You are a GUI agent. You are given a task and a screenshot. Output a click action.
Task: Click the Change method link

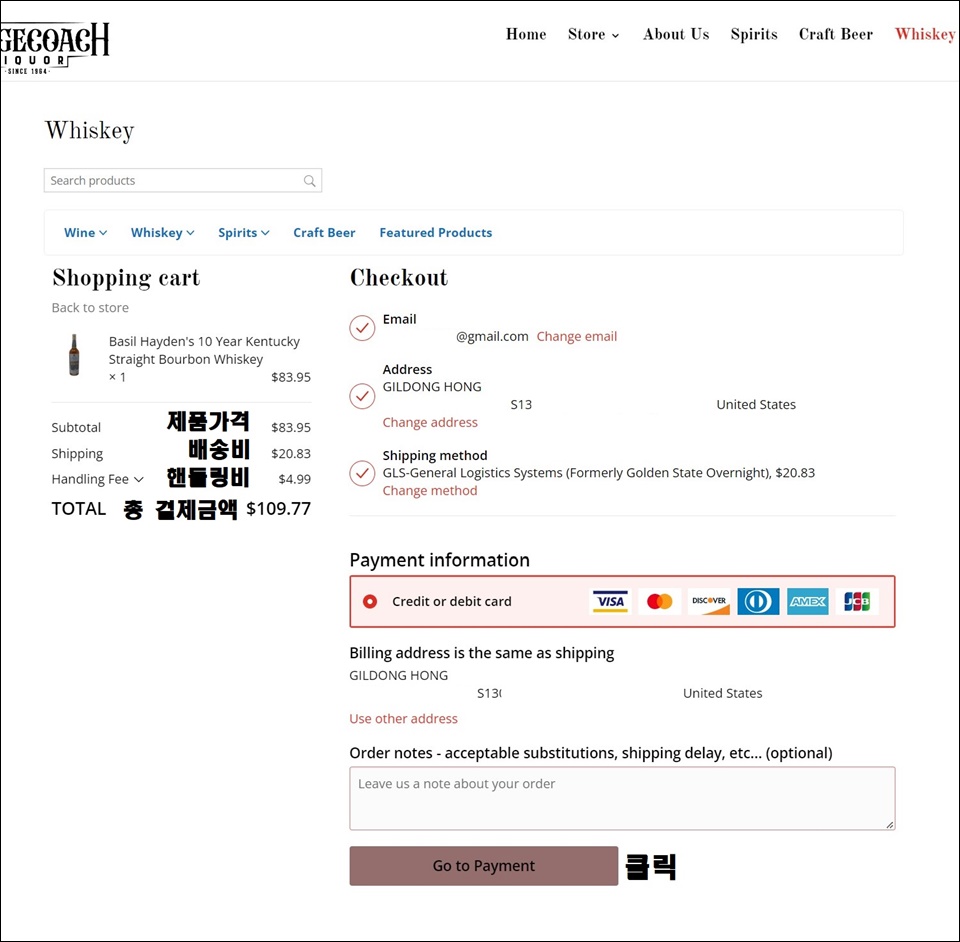click(430, 491)
